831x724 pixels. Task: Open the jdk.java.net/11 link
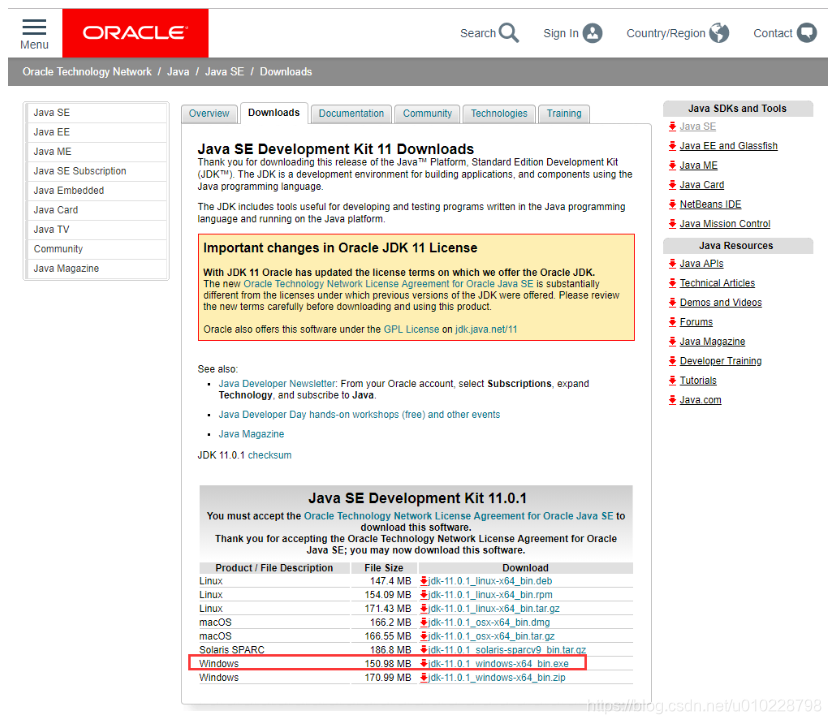coord(486,329)
